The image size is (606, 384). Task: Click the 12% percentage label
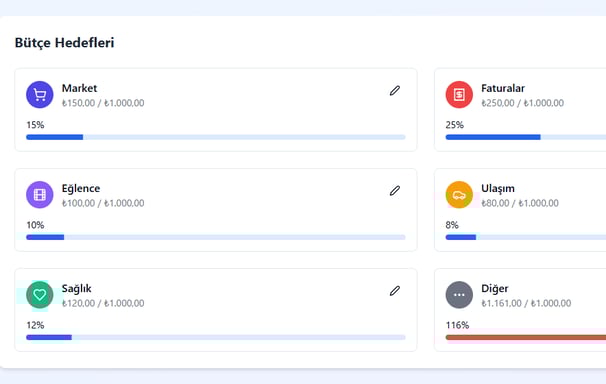point(35,325)
